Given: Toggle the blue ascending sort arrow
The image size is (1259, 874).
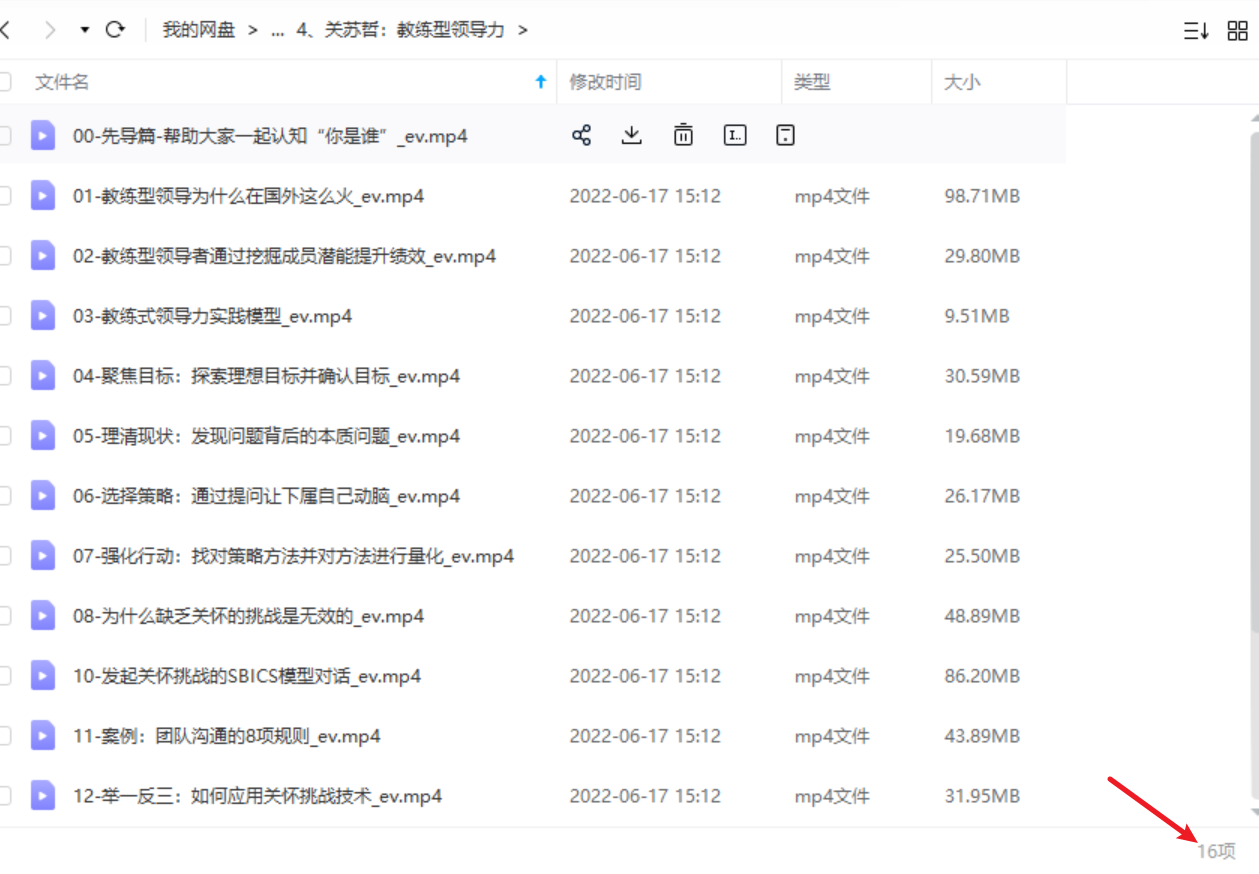Looking at the screenshot, I should coord(541,82).
